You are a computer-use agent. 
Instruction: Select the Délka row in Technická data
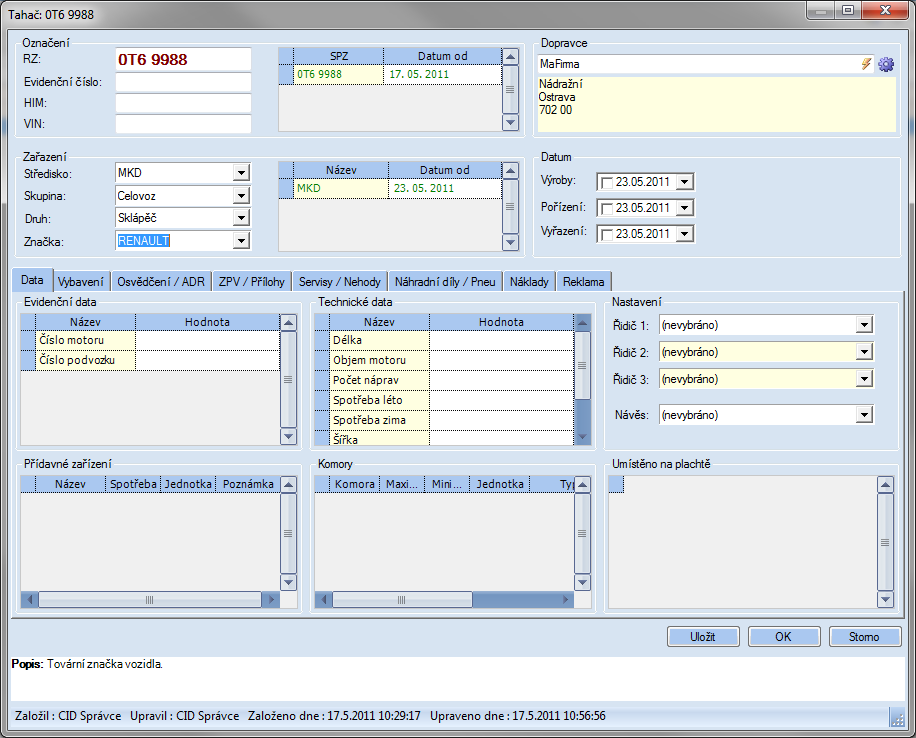tap(444, 340)
